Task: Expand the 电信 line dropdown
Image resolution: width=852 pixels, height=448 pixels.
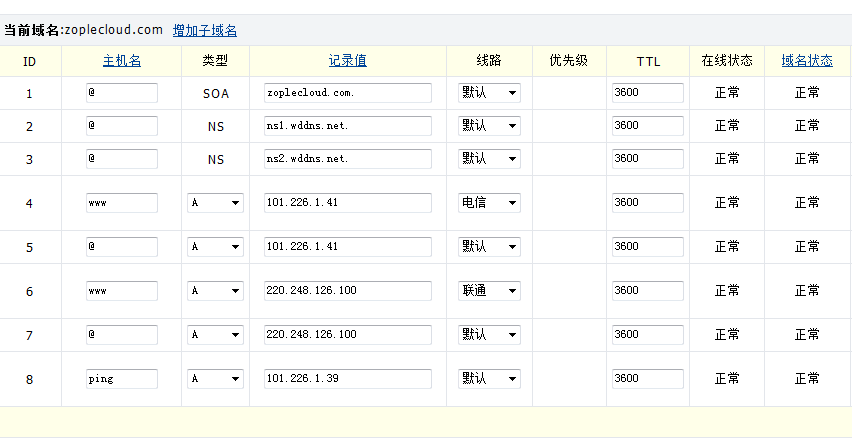Action: click(489, 203)
